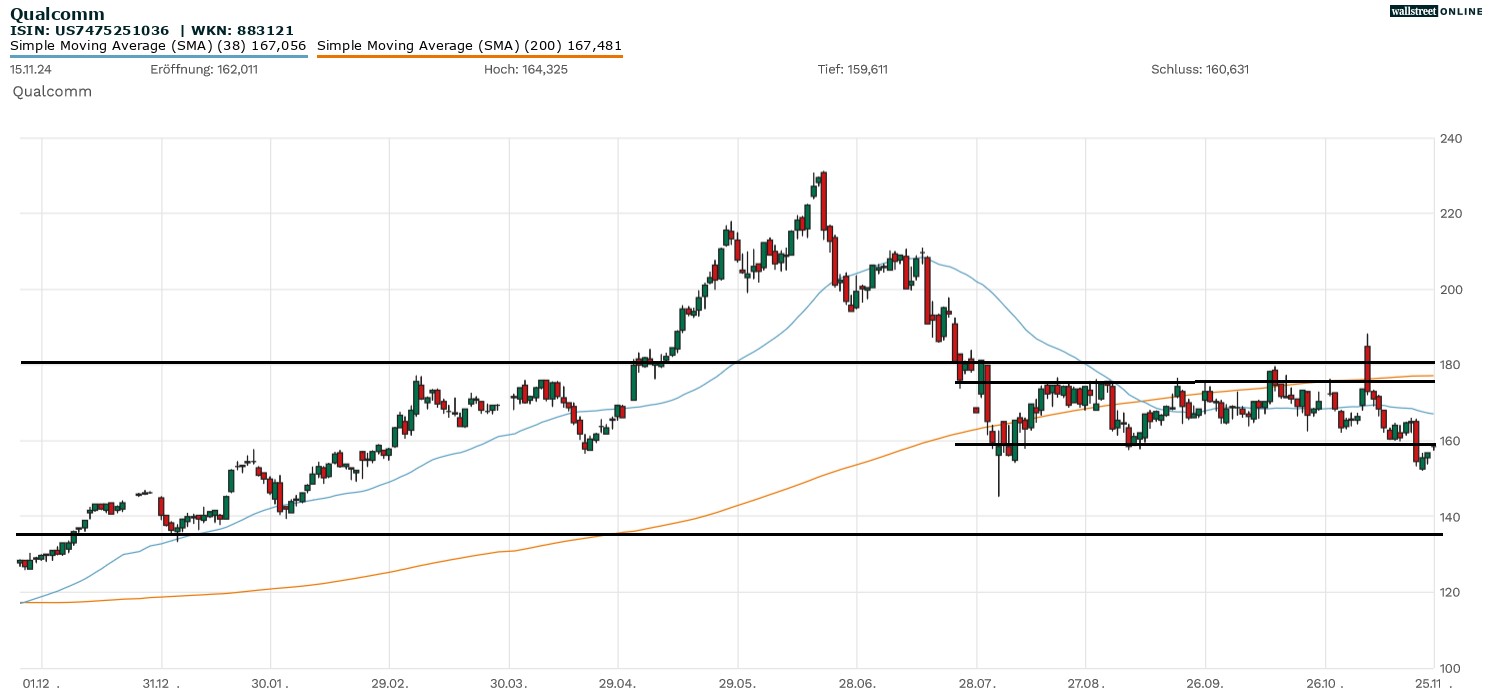1490x689 pixels.
Task: Toggle the SMA (200) legend entry
Action: (469, 45)
